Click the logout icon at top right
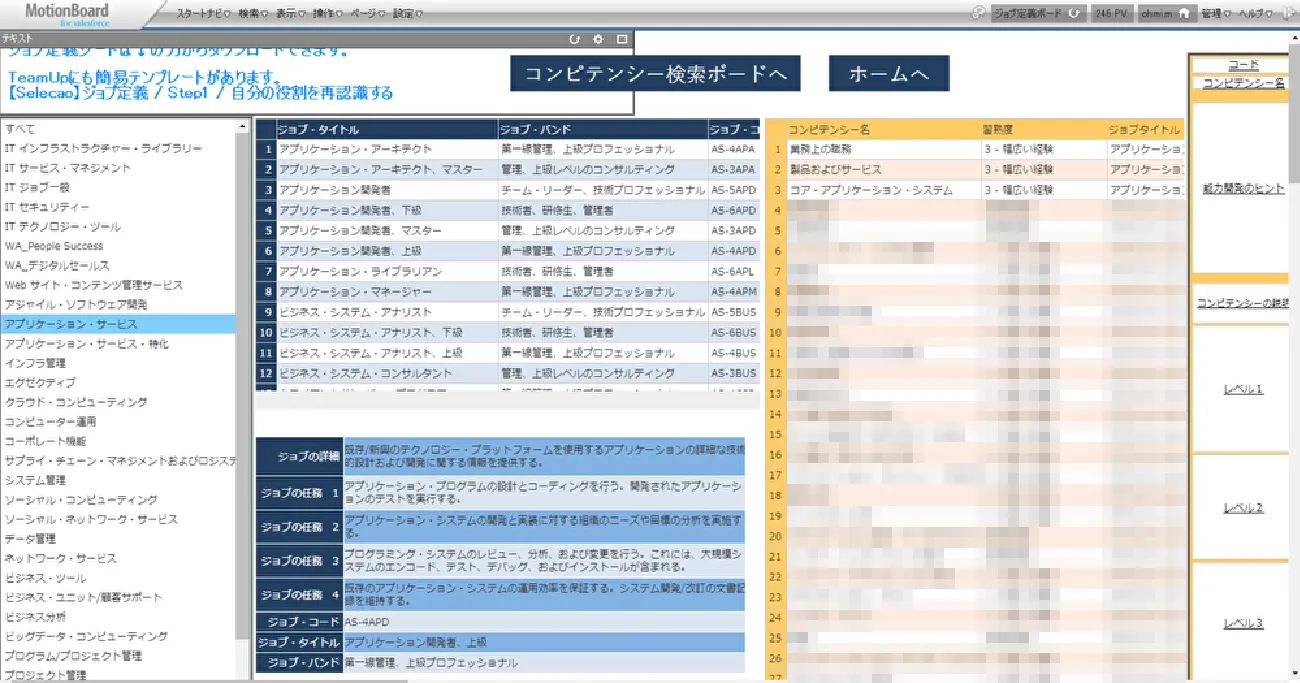Viewport: 1300px width, 683px height. click(x=1287, y=14)
